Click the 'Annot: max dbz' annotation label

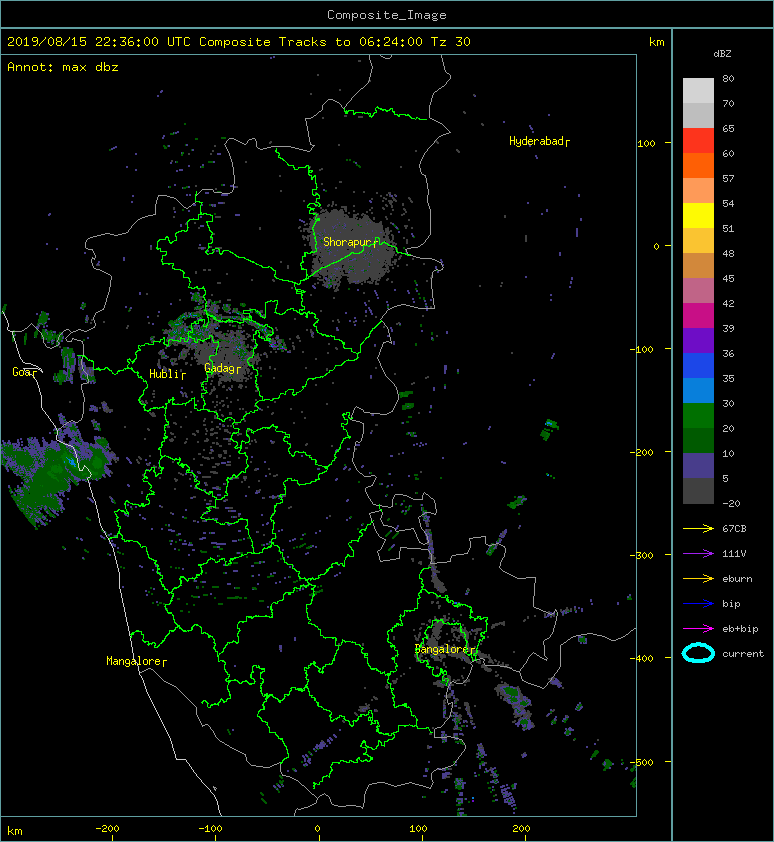click(63, 67)
